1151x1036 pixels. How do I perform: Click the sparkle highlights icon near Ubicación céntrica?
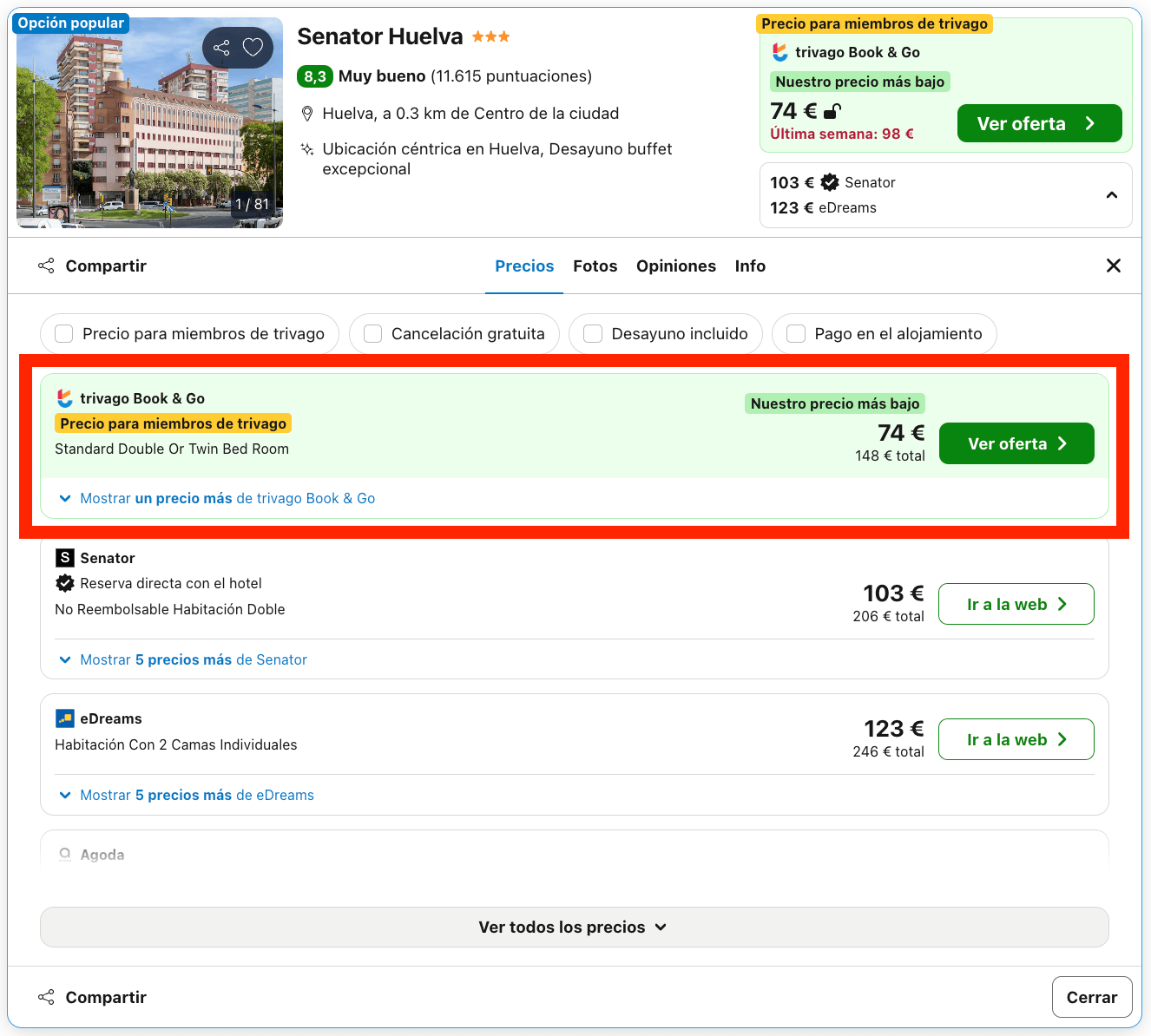[x=306, y=149]
